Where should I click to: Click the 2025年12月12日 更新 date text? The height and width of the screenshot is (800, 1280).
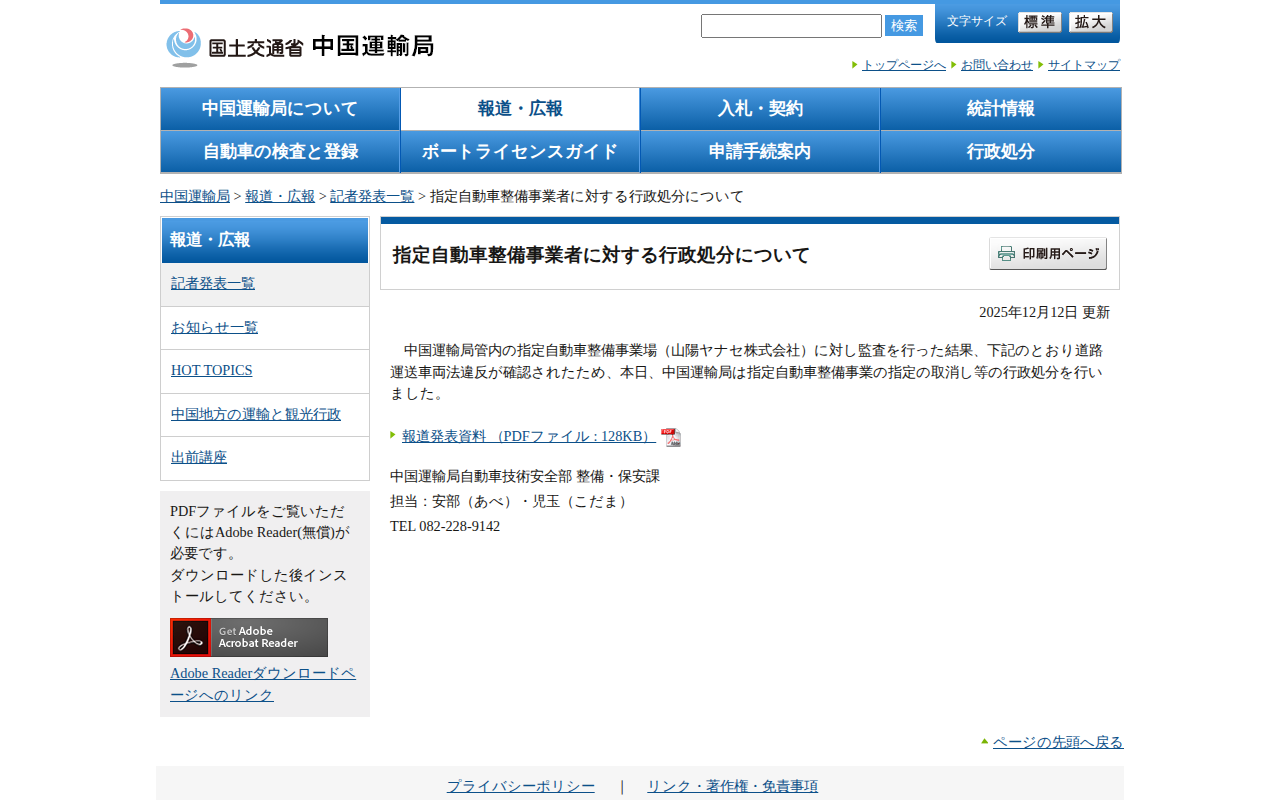coord(1044,312)
